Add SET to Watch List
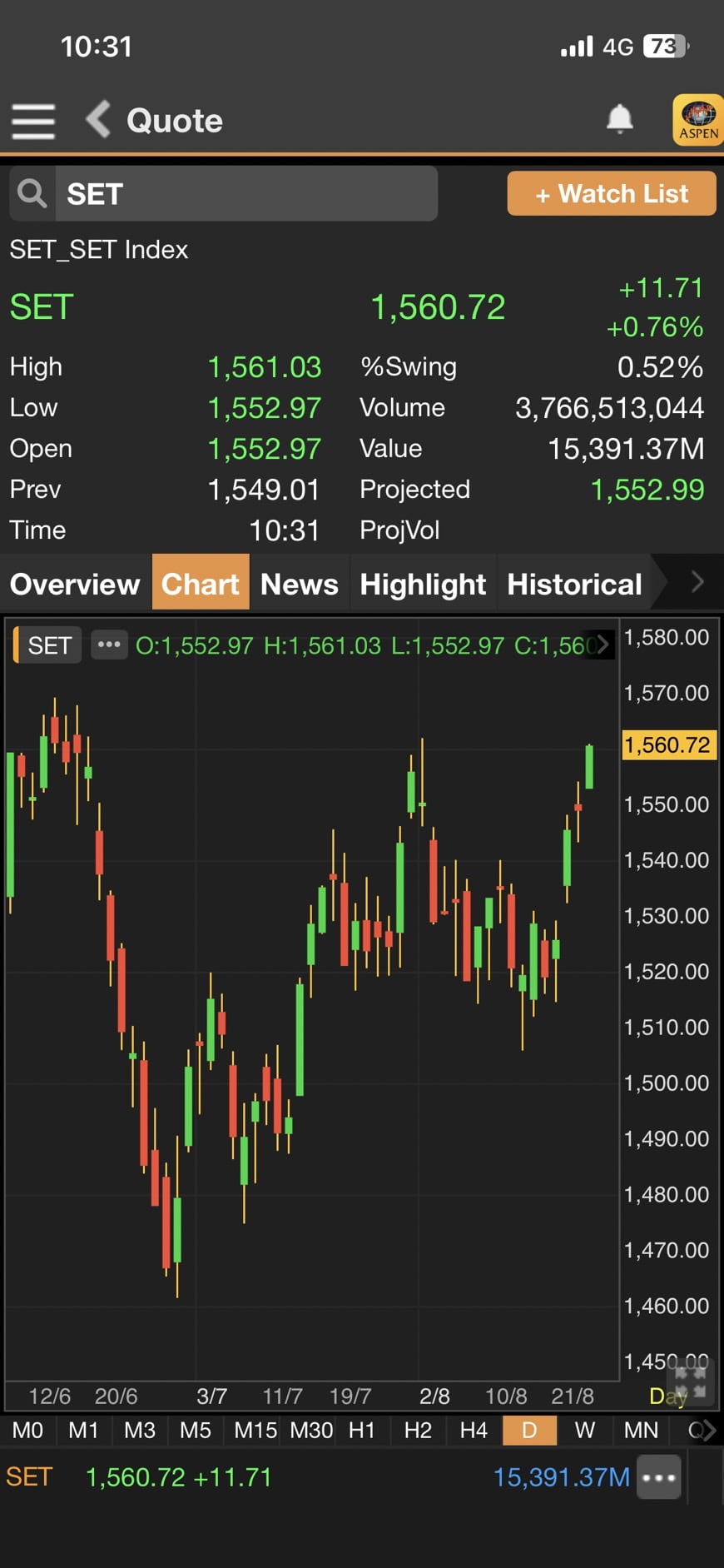 pyautogui.click(x=612, y=194)
